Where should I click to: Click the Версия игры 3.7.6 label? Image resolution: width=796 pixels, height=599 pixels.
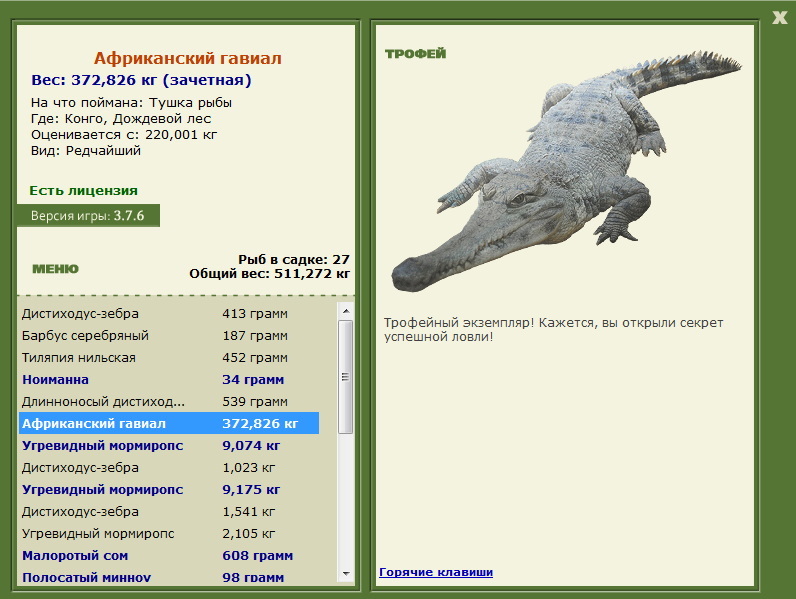88,216
